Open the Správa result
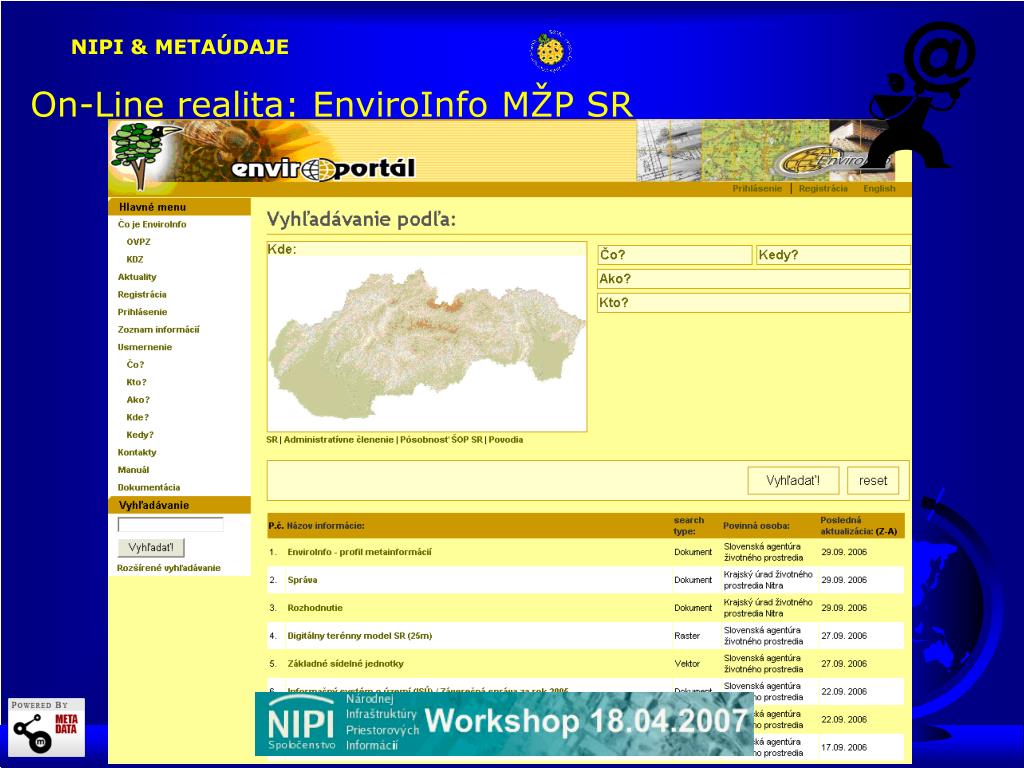1024x768 pixels. click(302, 580)
